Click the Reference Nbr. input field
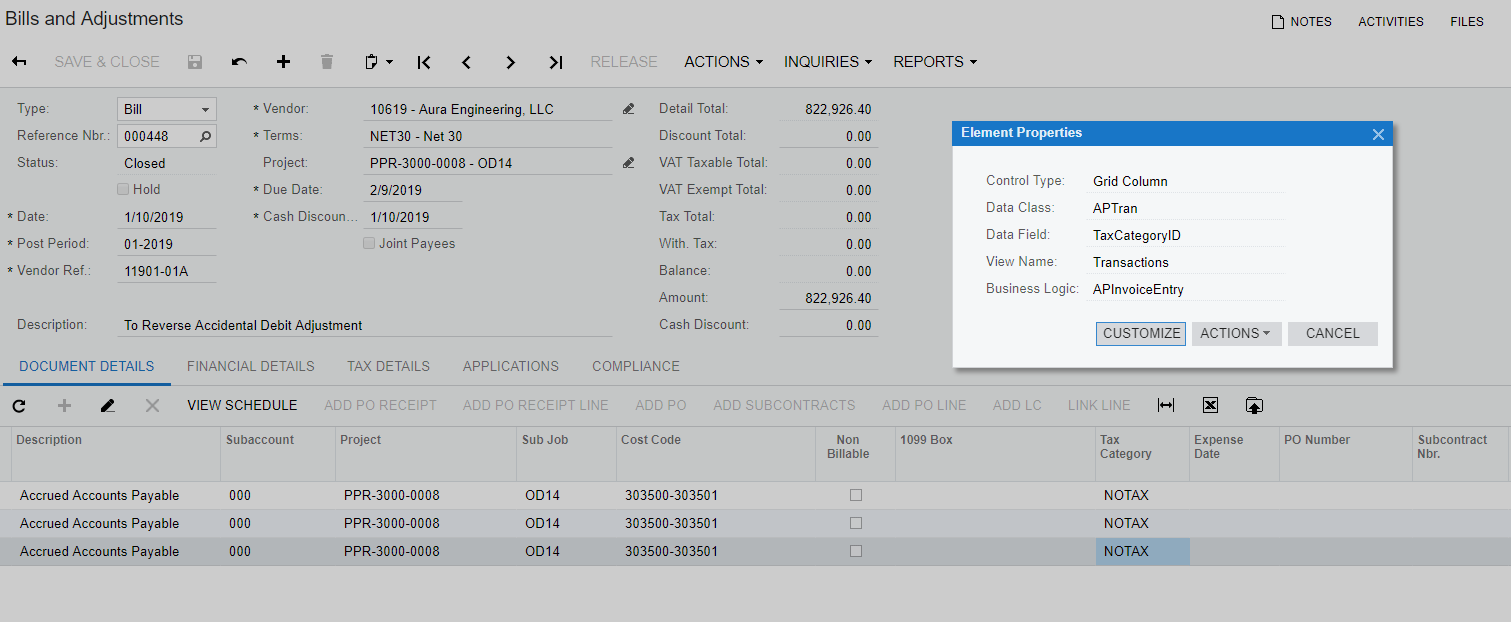Image resolution: width=1511 pixels, height=622 pixels. [x=158, y=136]
